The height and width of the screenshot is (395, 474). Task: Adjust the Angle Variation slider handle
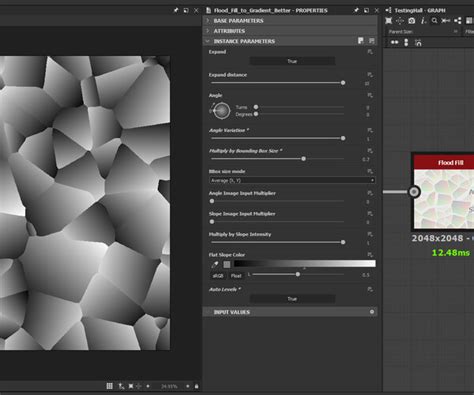coord(343,138)
